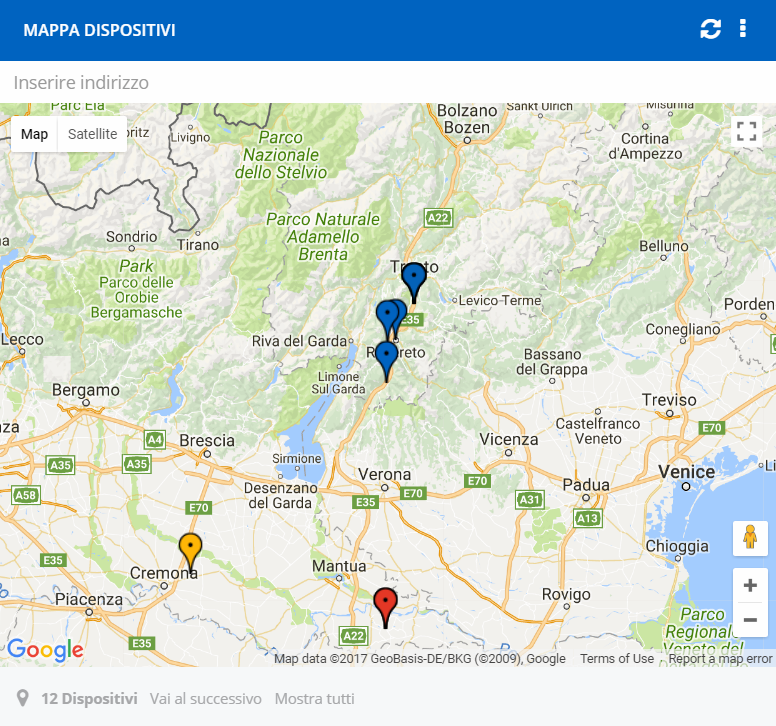Click the Piacenza city label

click(89, 599)
